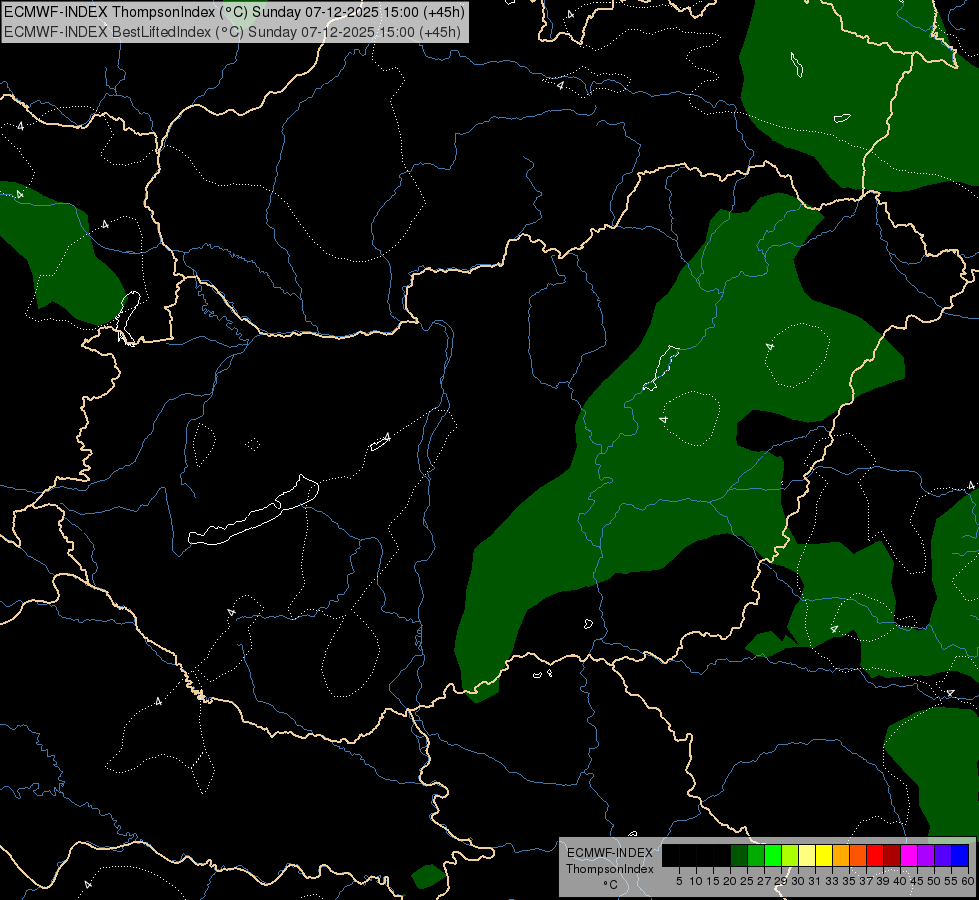Click the legend tick value '45'
Image resolution: width=979 pixels, height=900 pixels.
pos(917,881)
